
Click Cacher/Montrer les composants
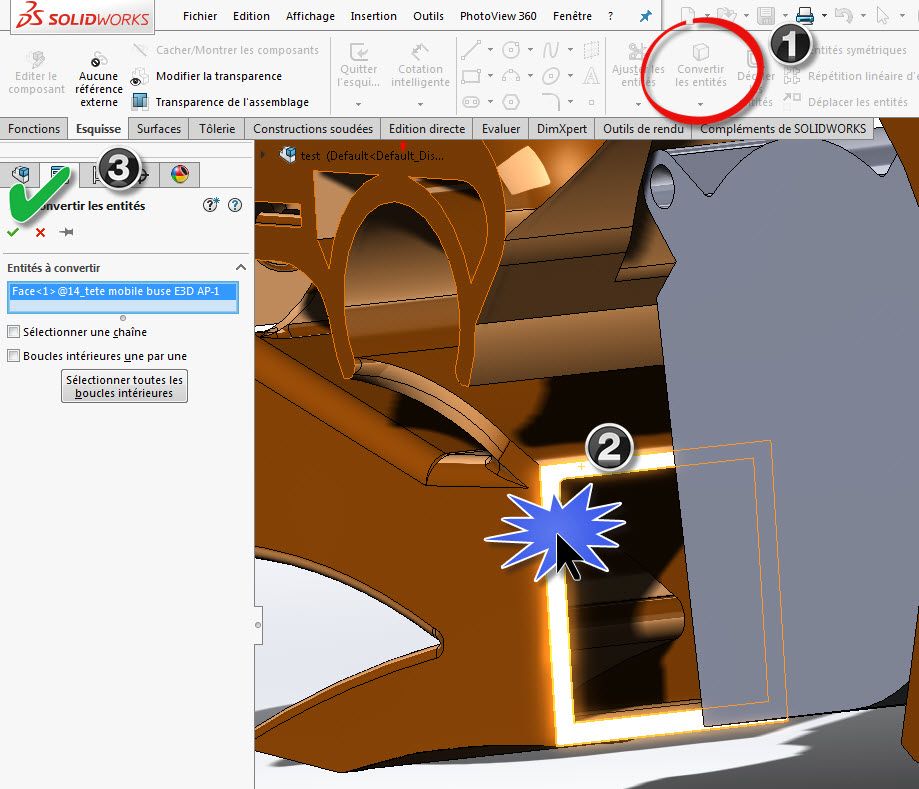pyautogui.click(x=226, y=50)
